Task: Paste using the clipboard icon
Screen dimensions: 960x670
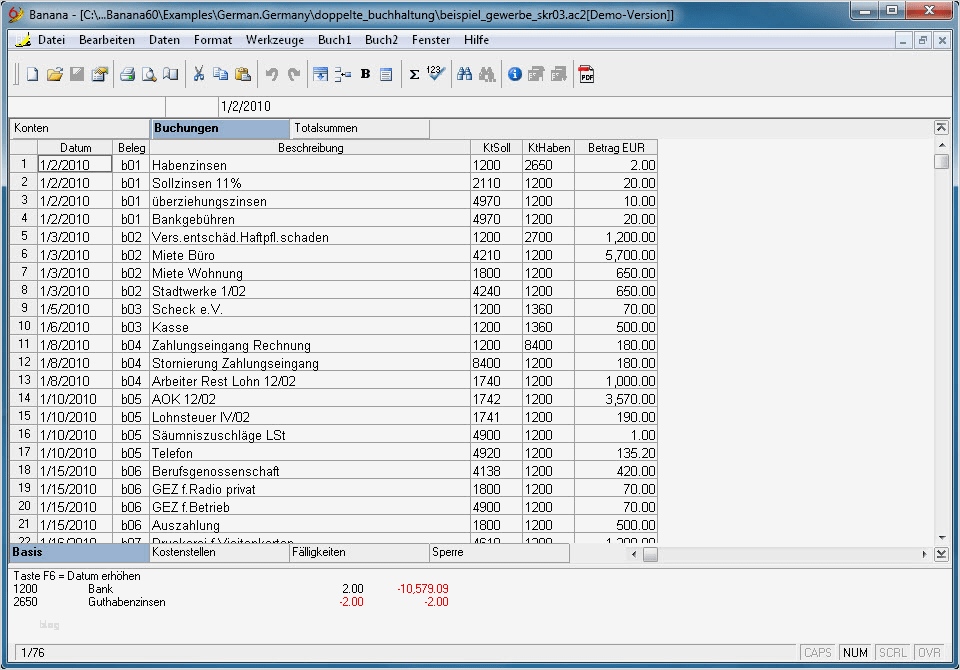Action: coord(242,74)
